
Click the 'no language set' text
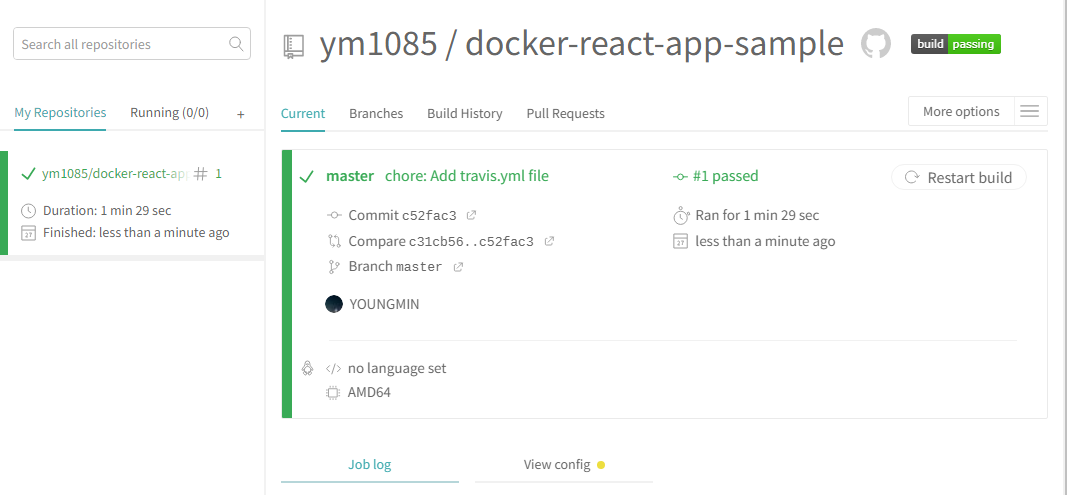click(397, 368)
